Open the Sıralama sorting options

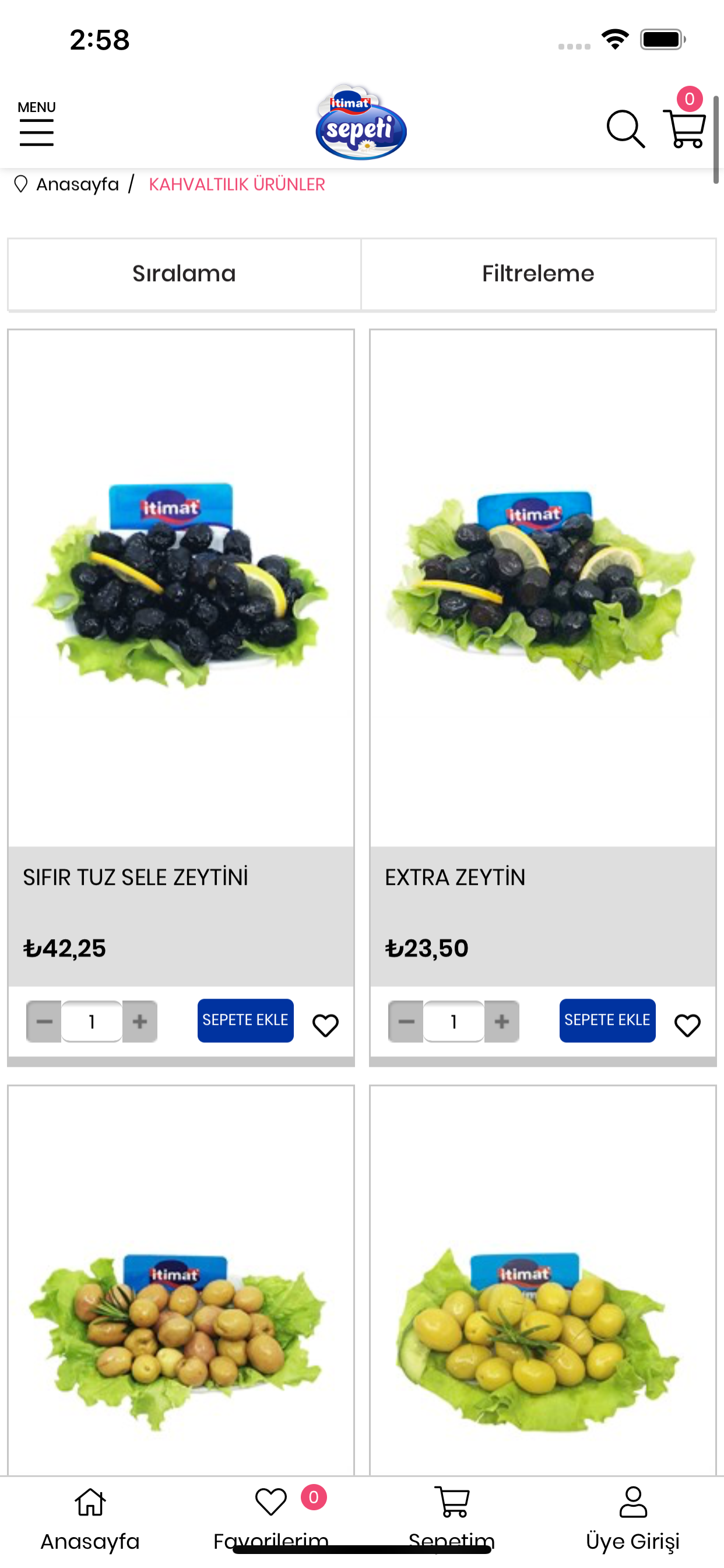pos(184,274)
